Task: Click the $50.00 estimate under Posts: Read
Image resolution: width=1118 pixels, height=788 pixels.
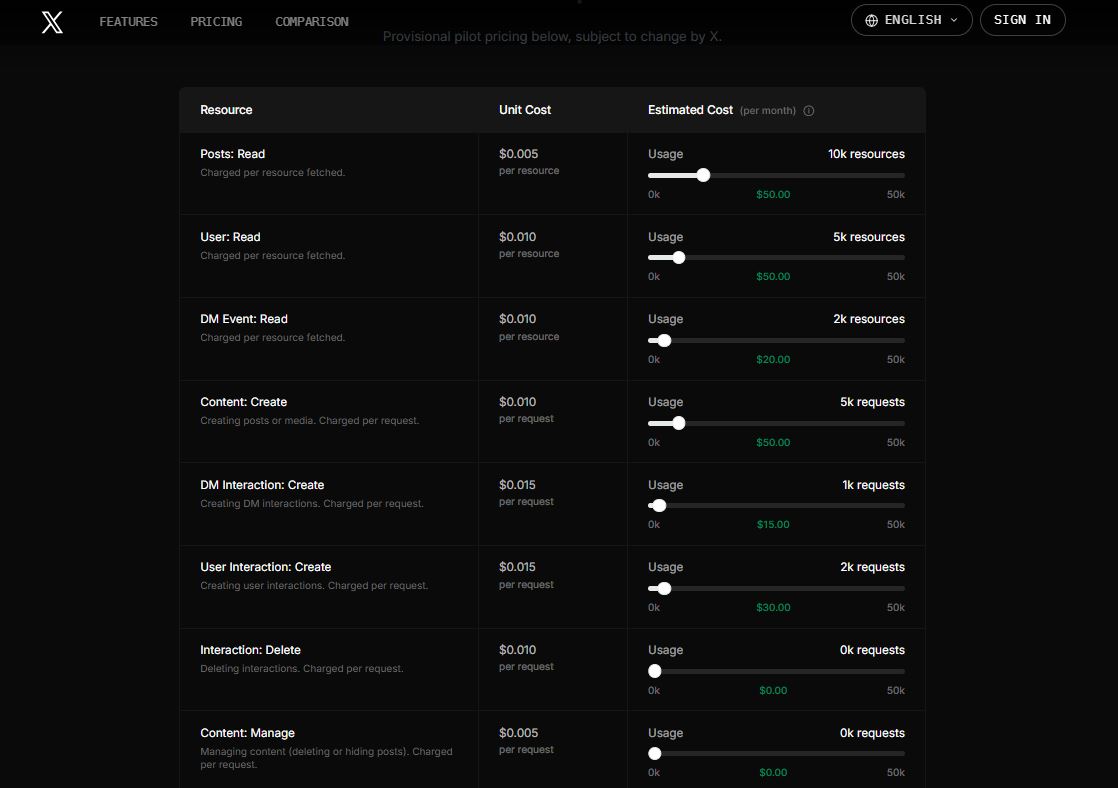Action: 773,194
